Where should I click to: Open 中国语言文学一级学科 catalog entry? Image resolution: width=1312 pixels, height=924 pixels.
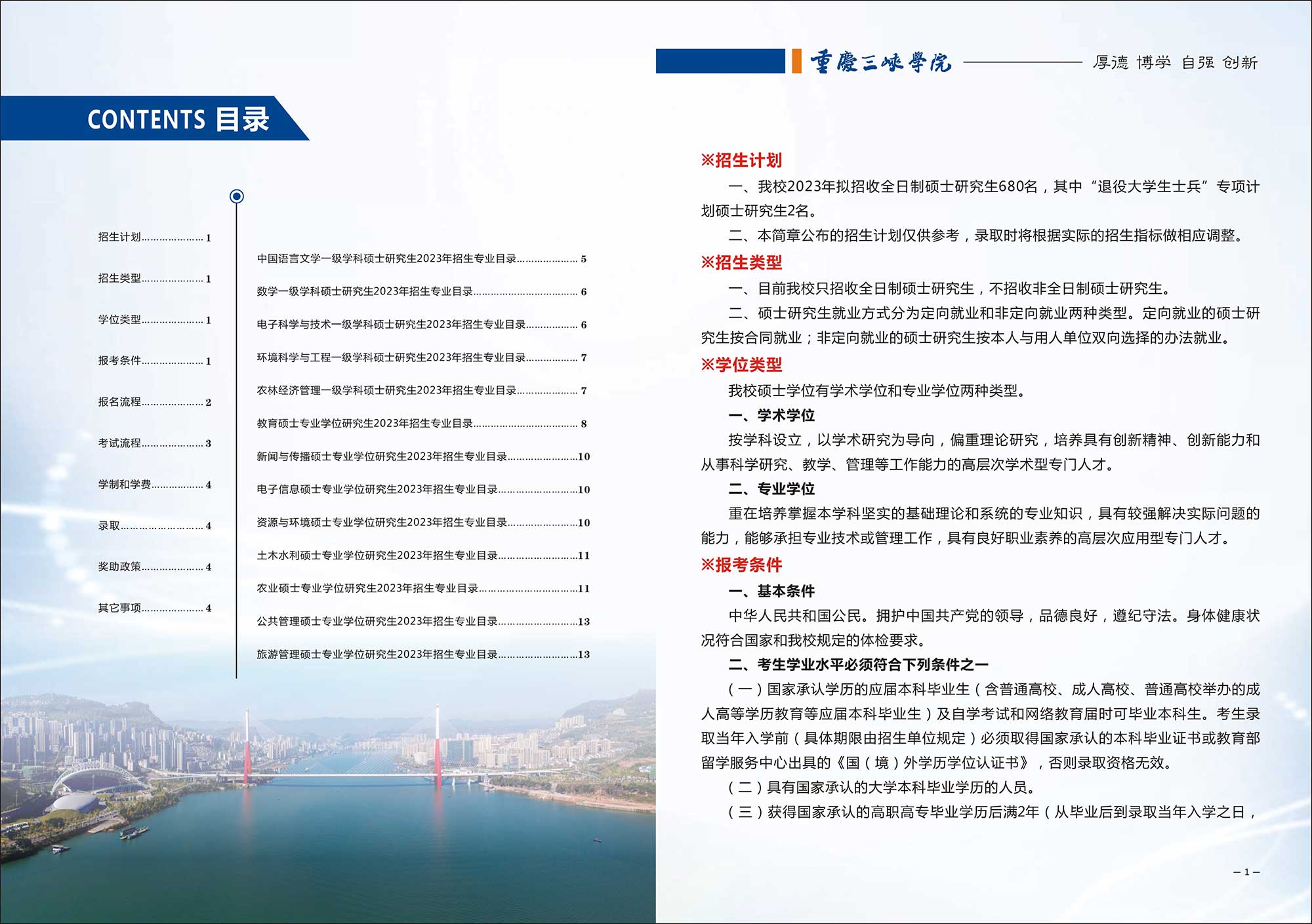point(422,259)
